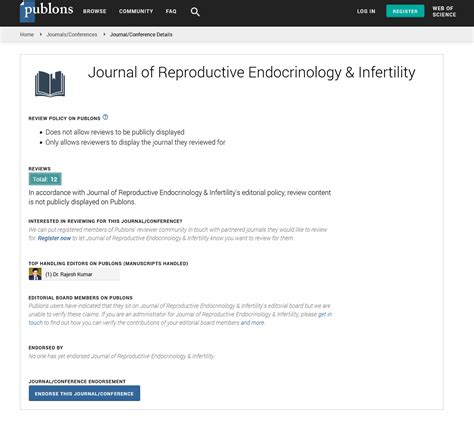Click the Review Policy on Publons heading
Screen dimensions: 474x431
[x=64, y=118]
